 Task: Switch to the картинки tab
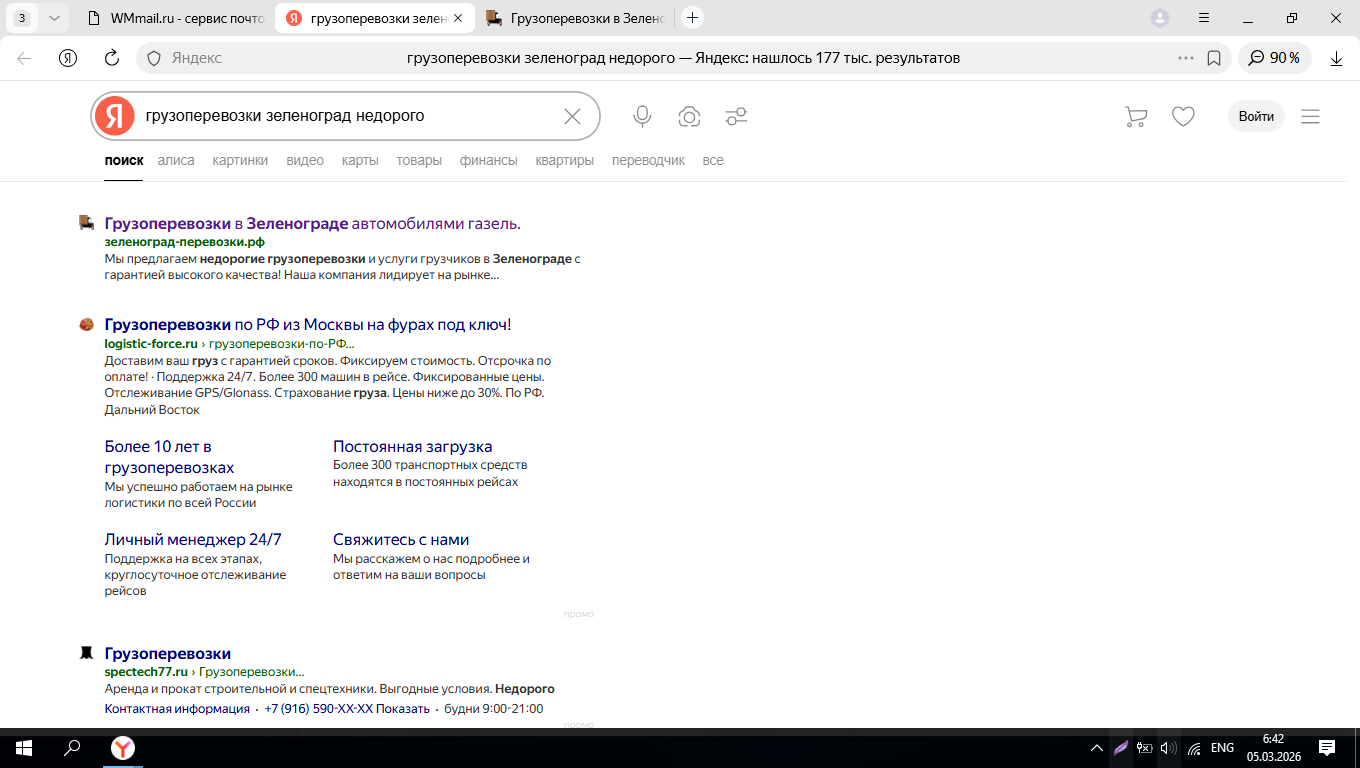click(x=240, y=160)
